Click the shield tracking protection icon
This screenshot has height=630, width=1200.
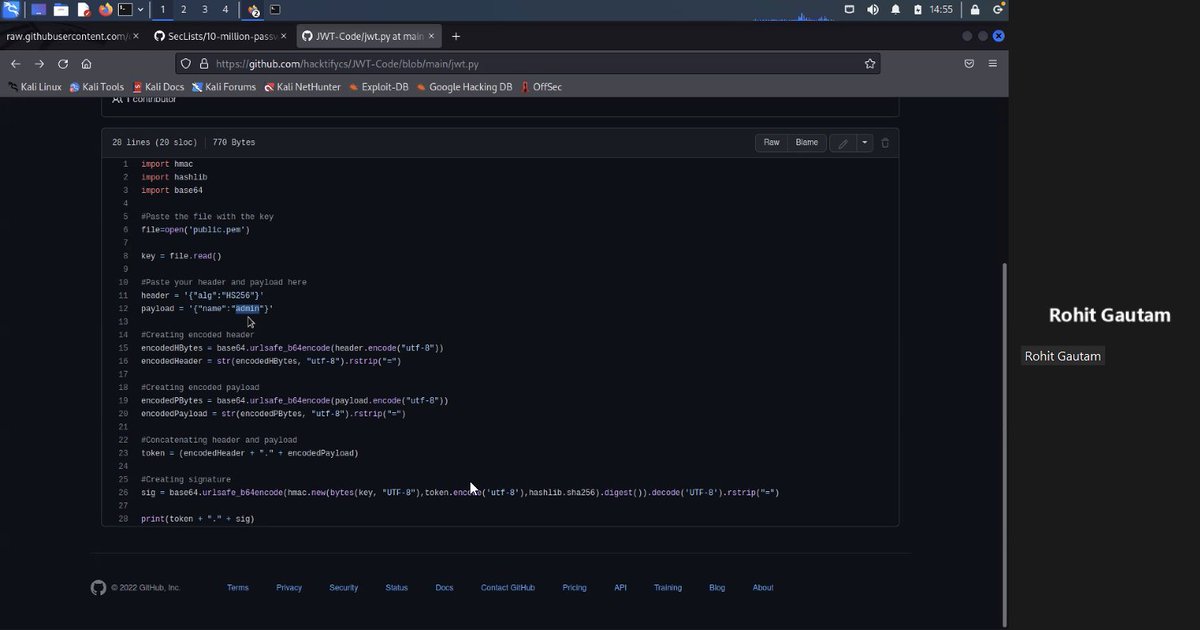click(x=186, y=63)
